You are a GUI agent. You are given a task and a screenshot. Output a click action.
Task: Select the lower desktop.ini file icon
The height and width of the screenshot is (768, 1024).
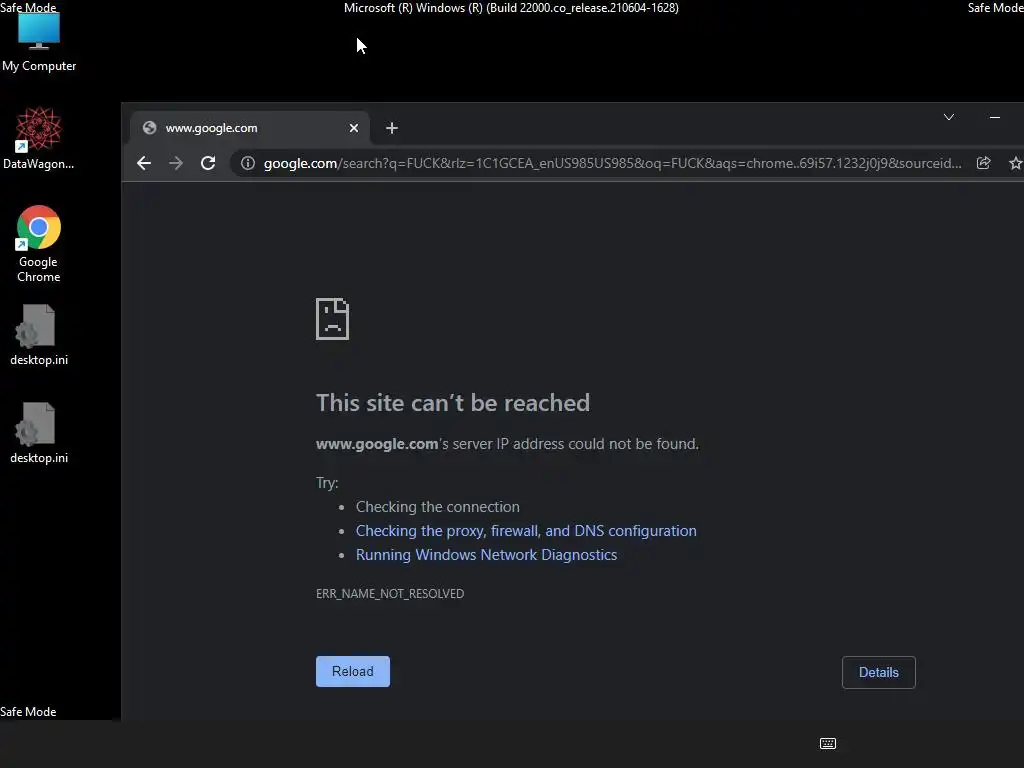point(39,433)
